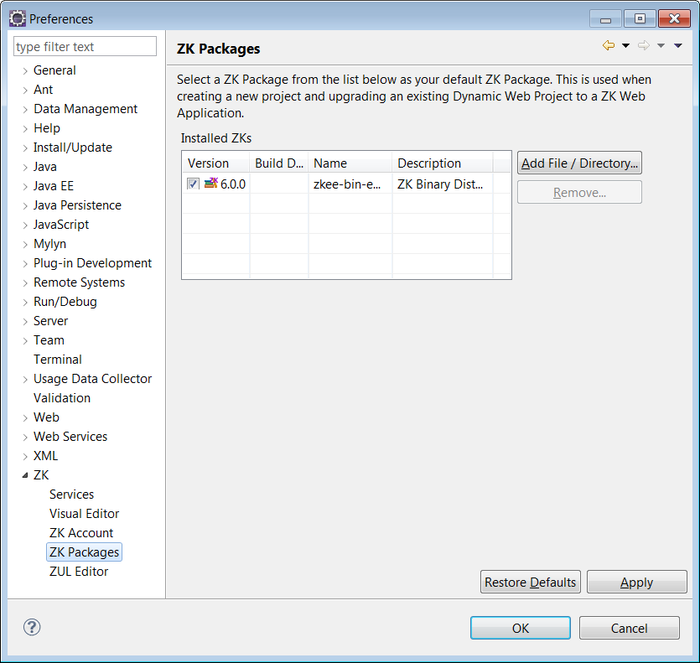This screenshot has width=700, height=663.
Task: Focus the type filter text field
Action: click(85, 46)
